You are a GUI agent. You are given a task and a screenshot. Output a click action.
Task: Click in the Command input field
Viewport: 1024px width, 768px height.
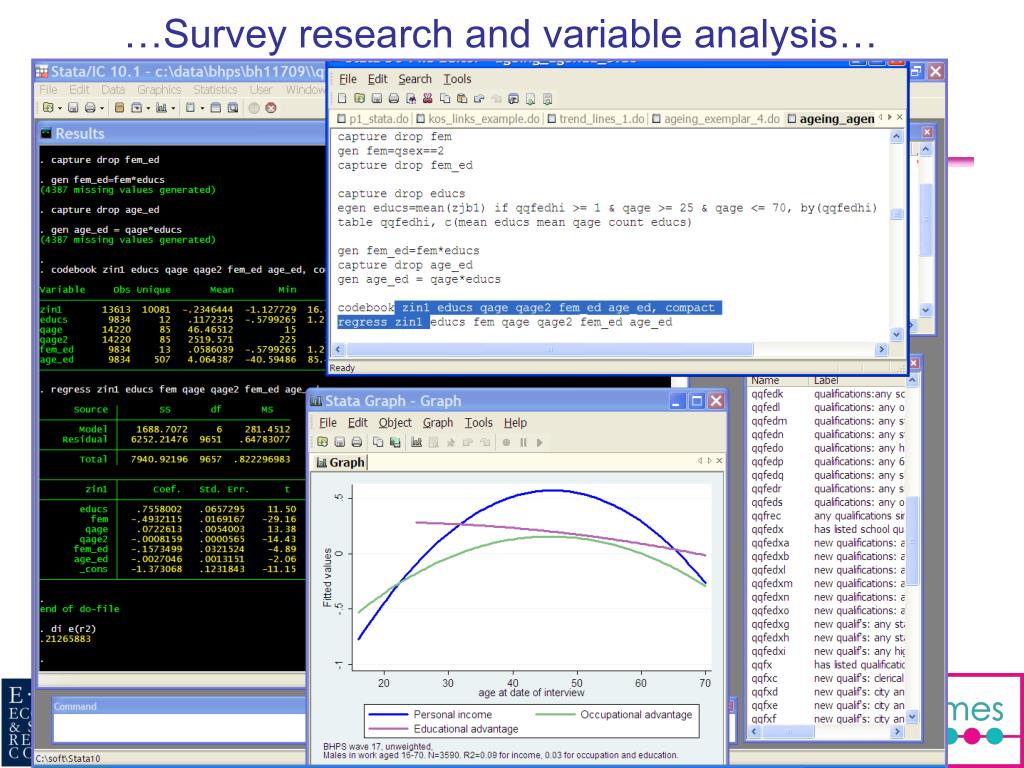[179, 728]
